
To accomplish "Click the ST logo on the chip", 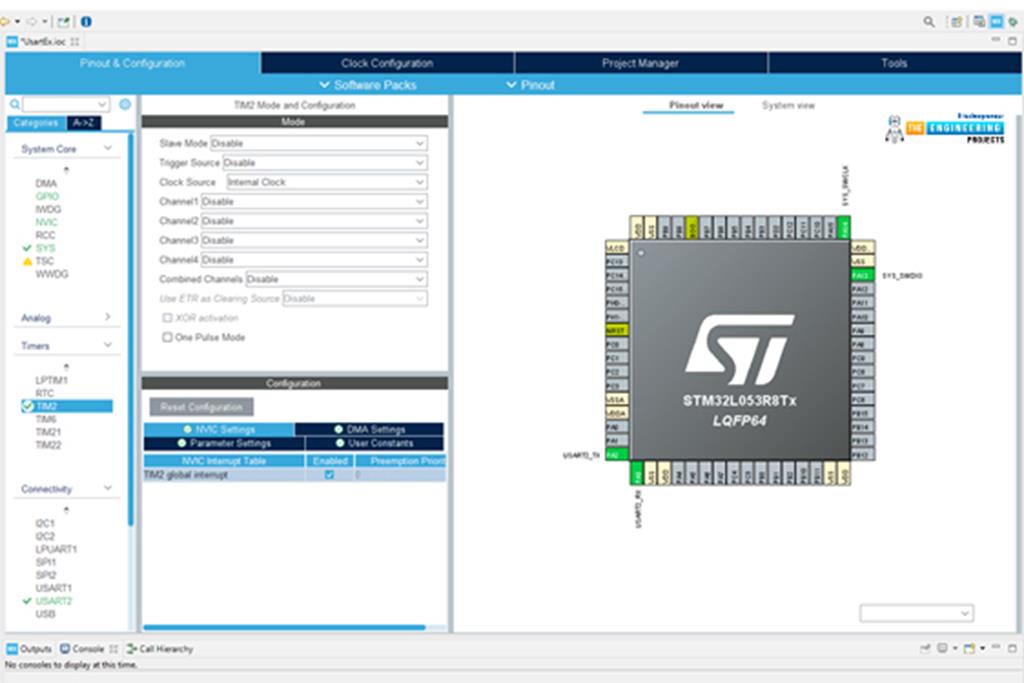I will click(739, 349).
